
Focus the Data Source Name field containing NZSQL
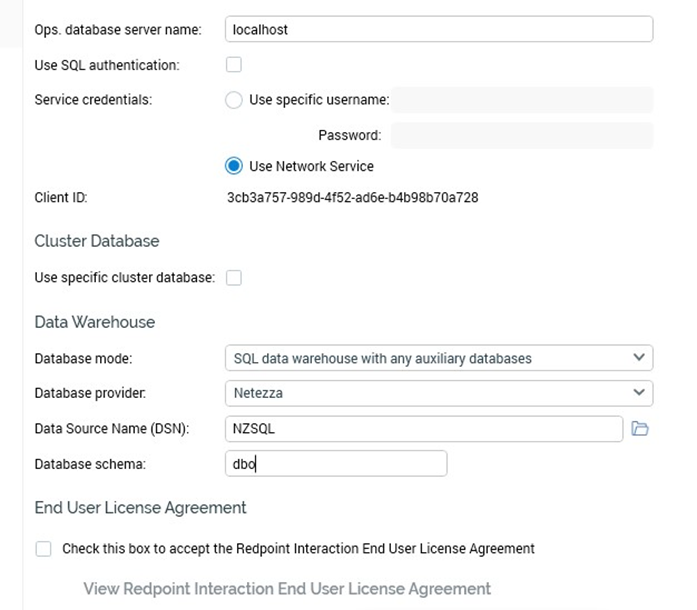[424, 429]
